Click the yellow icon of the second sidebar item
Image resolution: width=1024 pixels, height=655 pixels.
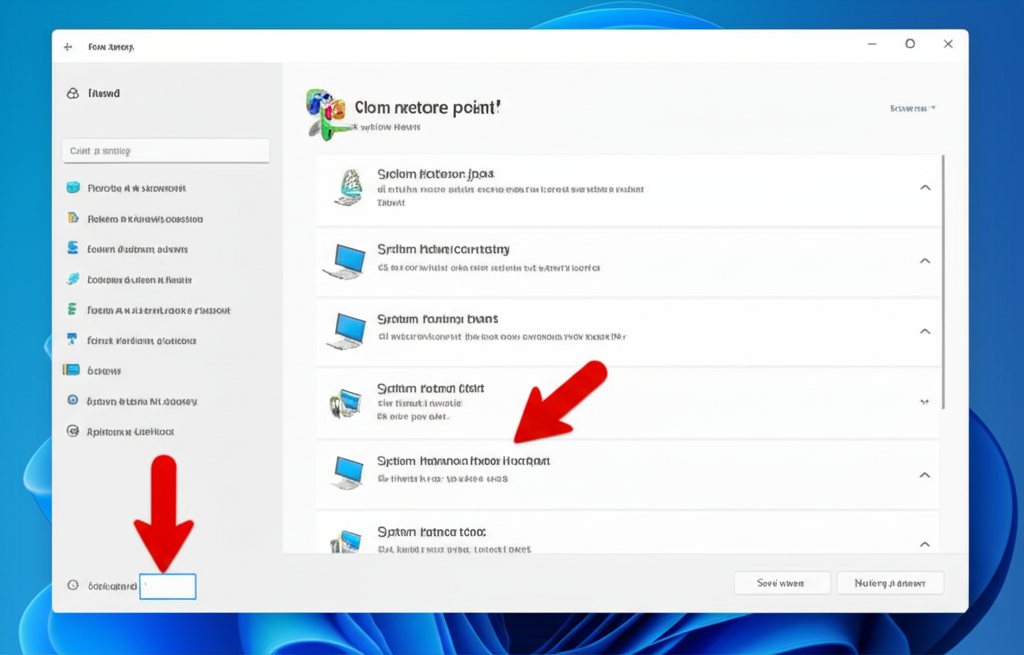pos(72,218)
